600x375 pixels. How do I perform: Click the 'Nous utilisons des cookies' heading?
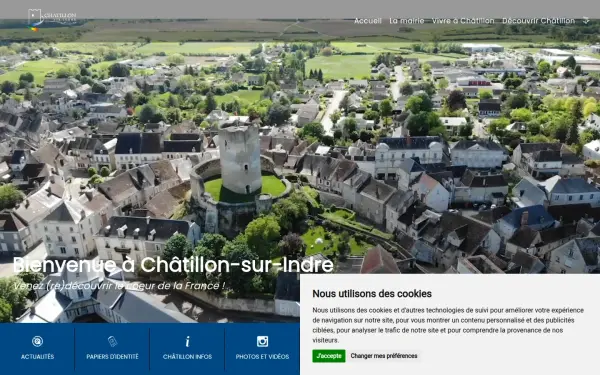click(372, 294)
